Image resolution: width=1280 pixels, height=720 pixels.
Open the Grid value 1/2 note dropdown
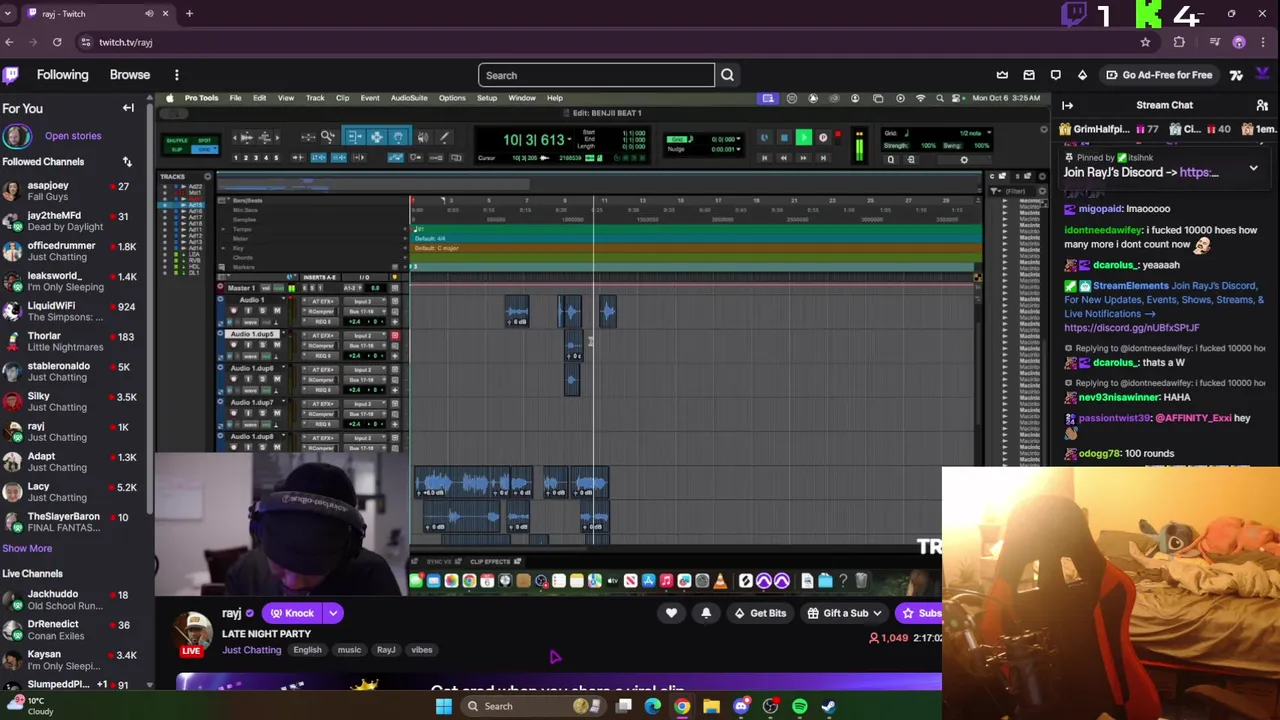click(x=988, y=133)
